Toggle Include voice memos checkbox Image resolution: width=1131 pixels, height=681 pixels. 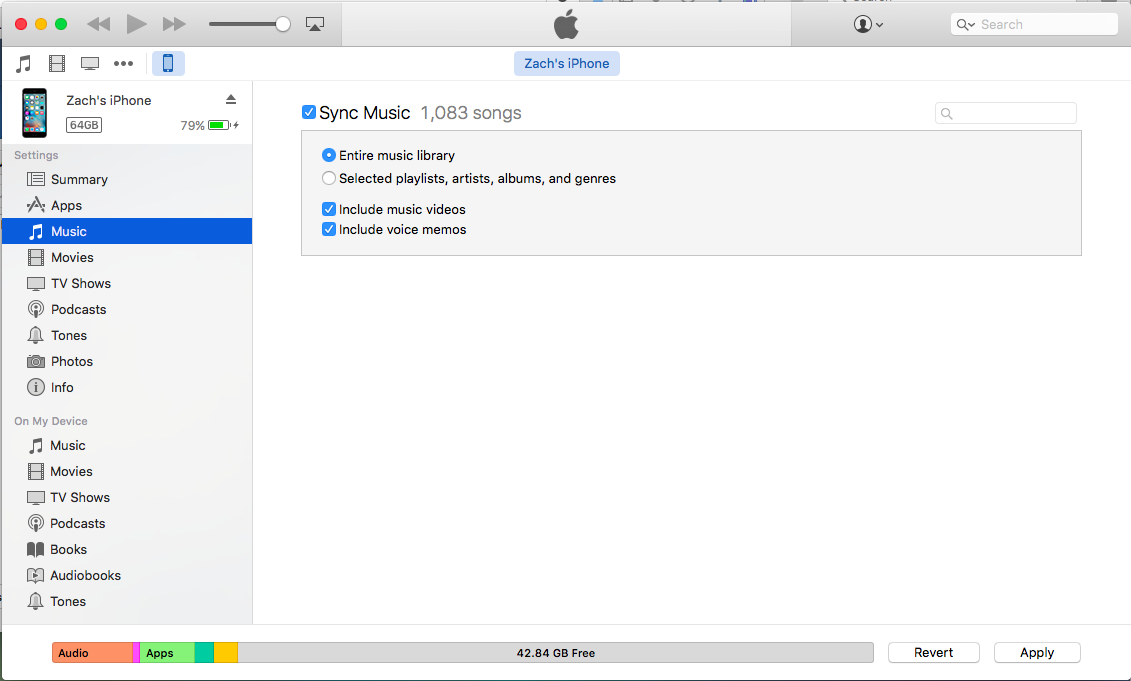tap(329, 229)
